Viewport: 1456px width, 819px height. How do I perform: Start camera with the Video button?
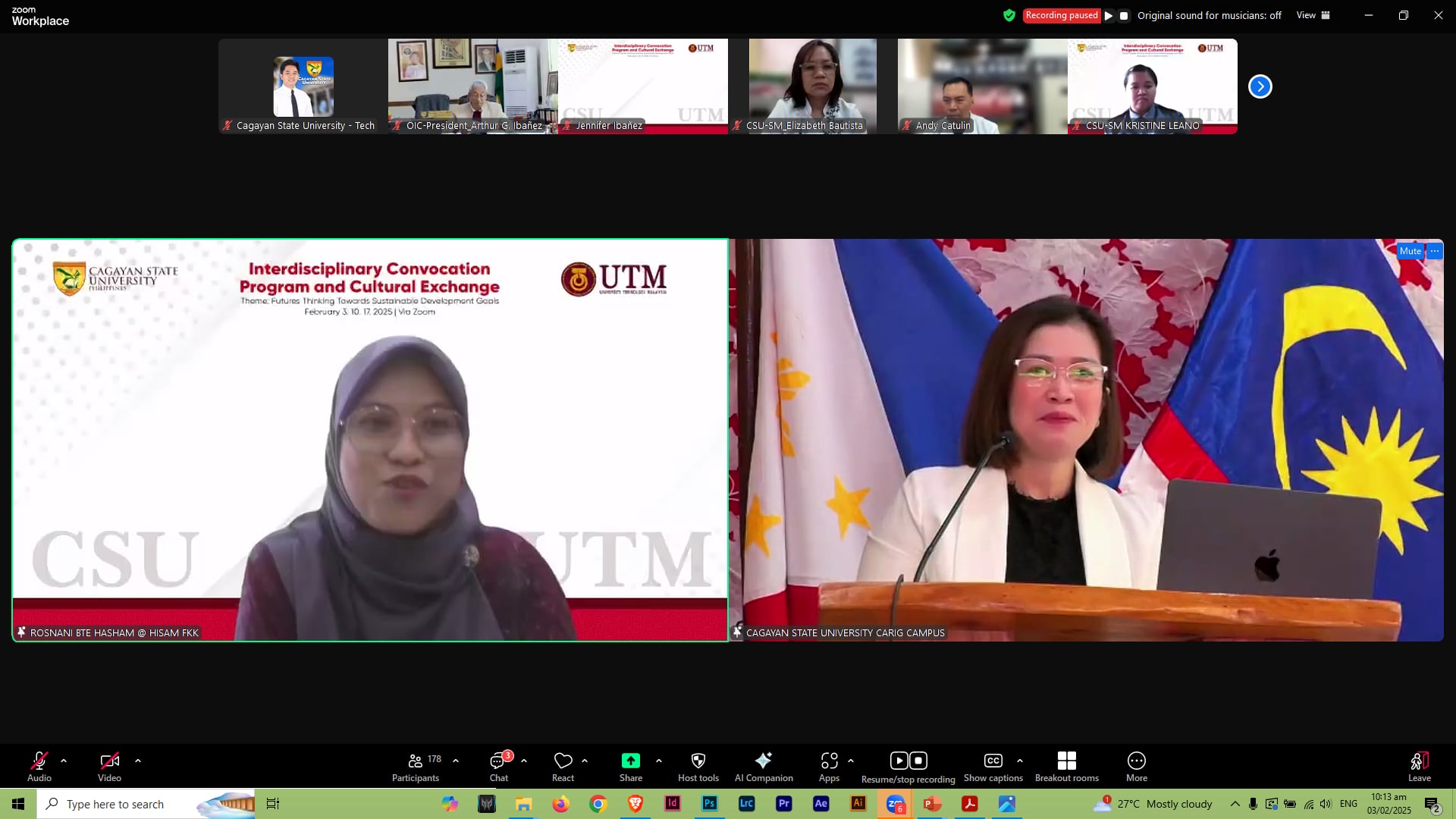click(109, 766)
